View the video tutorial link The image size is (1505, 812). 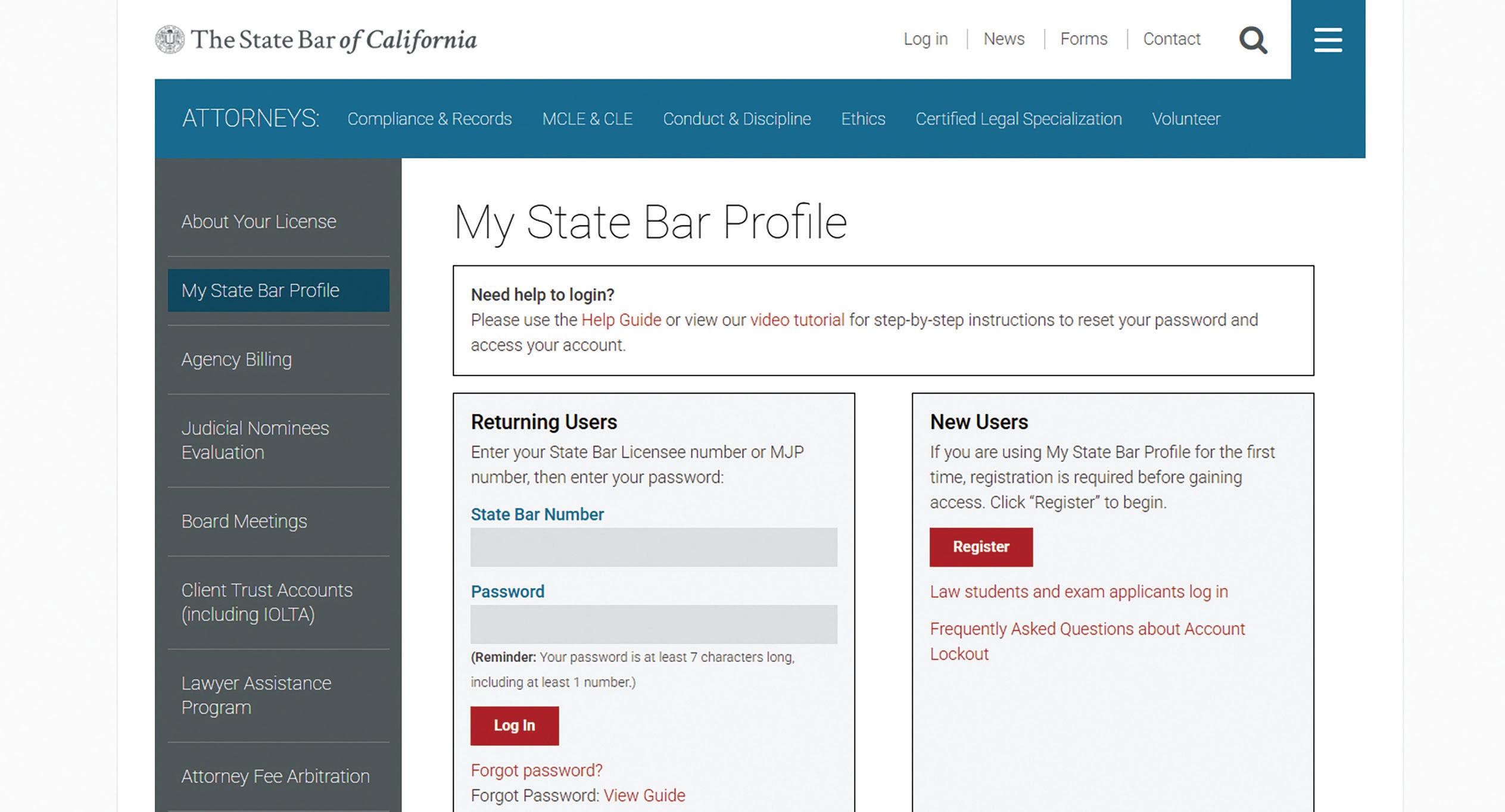[797, 320]
